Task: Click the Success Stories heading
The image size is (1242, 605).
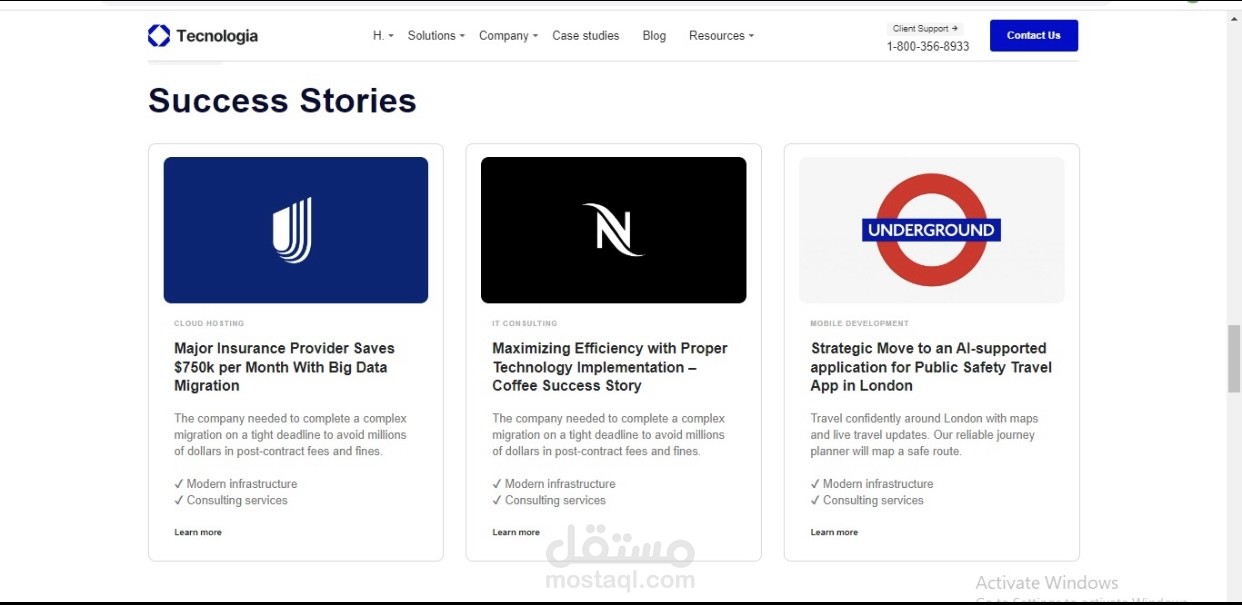Action: pos(282,101)
